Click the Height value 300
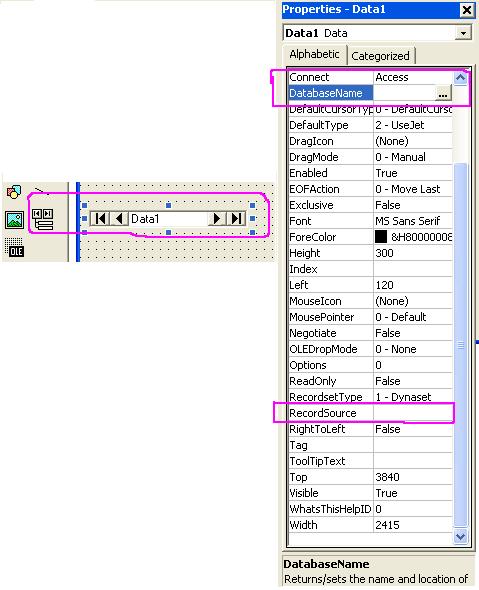Viewport: 479px width, 590px height. [x=384, y=253]
